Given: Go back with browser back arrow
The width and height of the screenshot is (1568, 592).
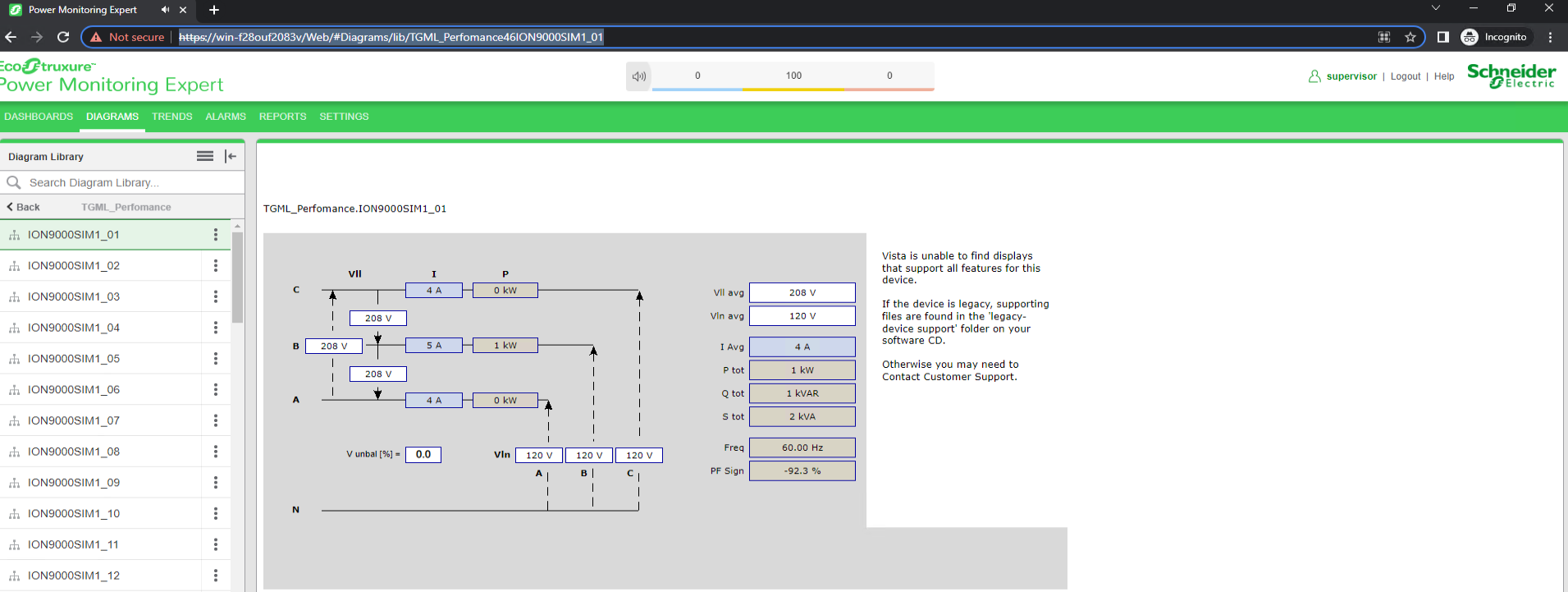Looking at the screenshot, I should point(11,37).
